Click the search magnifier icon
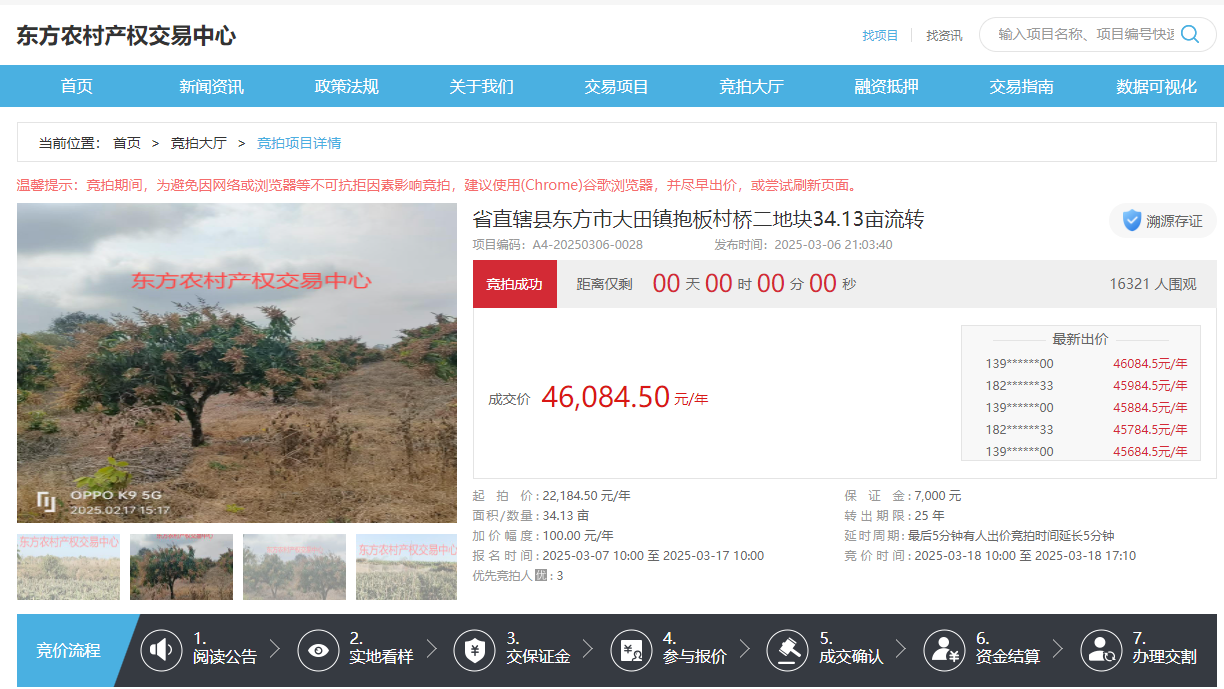The height and width of the screenshot is (689, 1224). [x=1190, y=34]
